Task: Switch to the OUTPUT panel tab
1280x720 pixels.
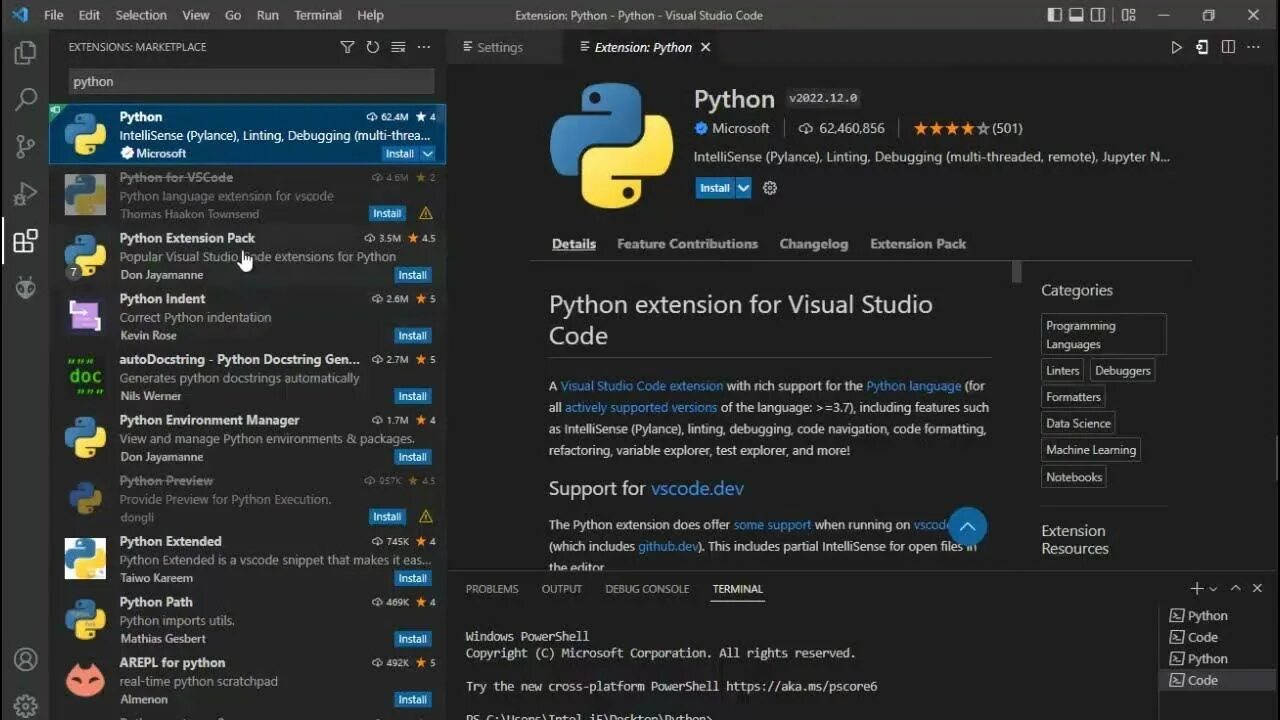Action: tap(562, 589)
